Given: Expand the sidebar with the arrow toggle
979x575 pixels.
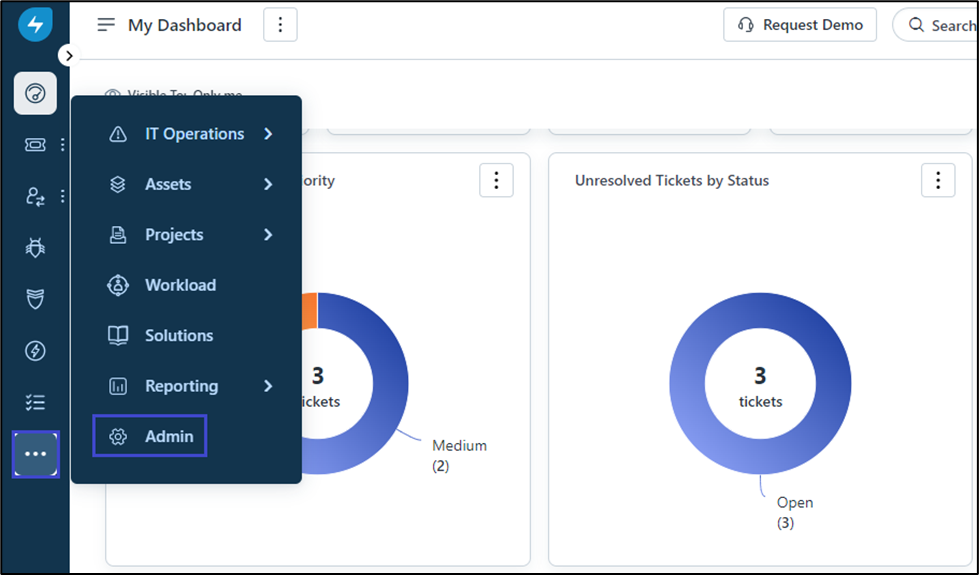Looking at the screenshot, I should click(68, 56).
